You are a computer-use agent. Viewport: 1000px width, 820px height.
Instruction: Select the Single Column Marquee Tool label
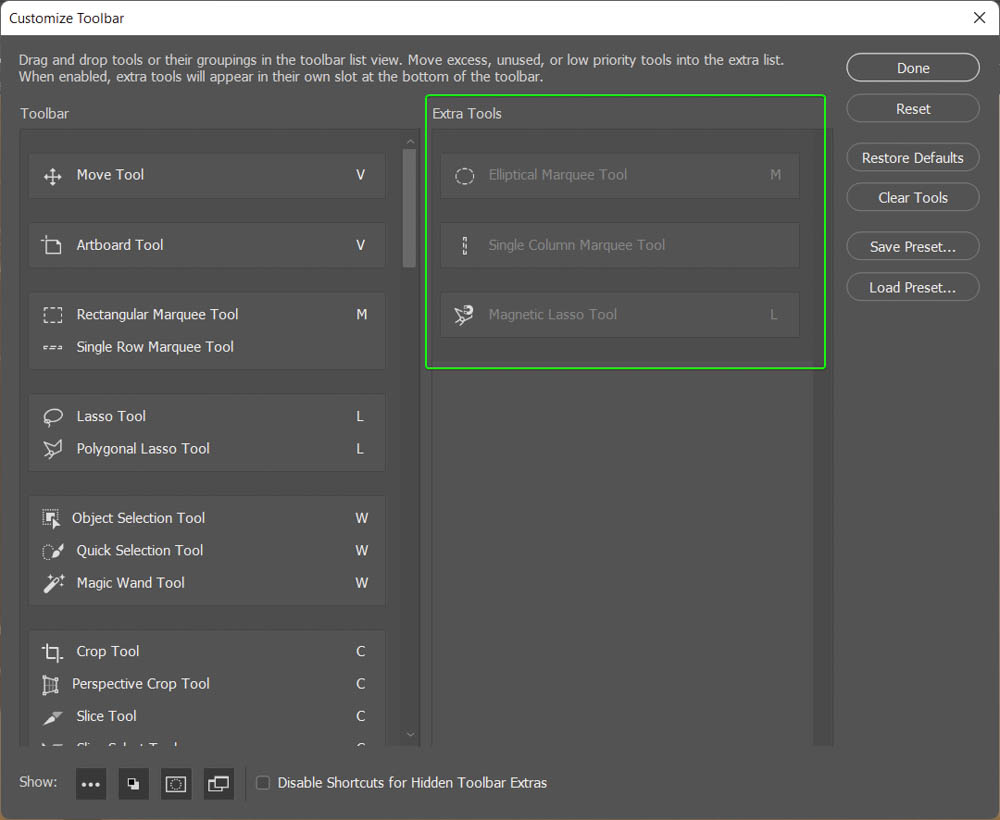[577, 245]
